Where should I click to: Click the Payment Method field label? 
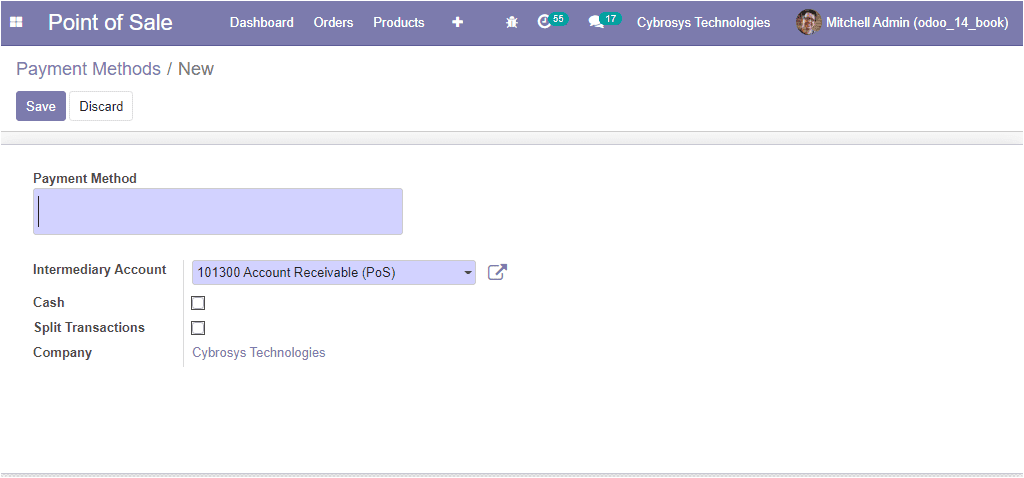(85, 178)
